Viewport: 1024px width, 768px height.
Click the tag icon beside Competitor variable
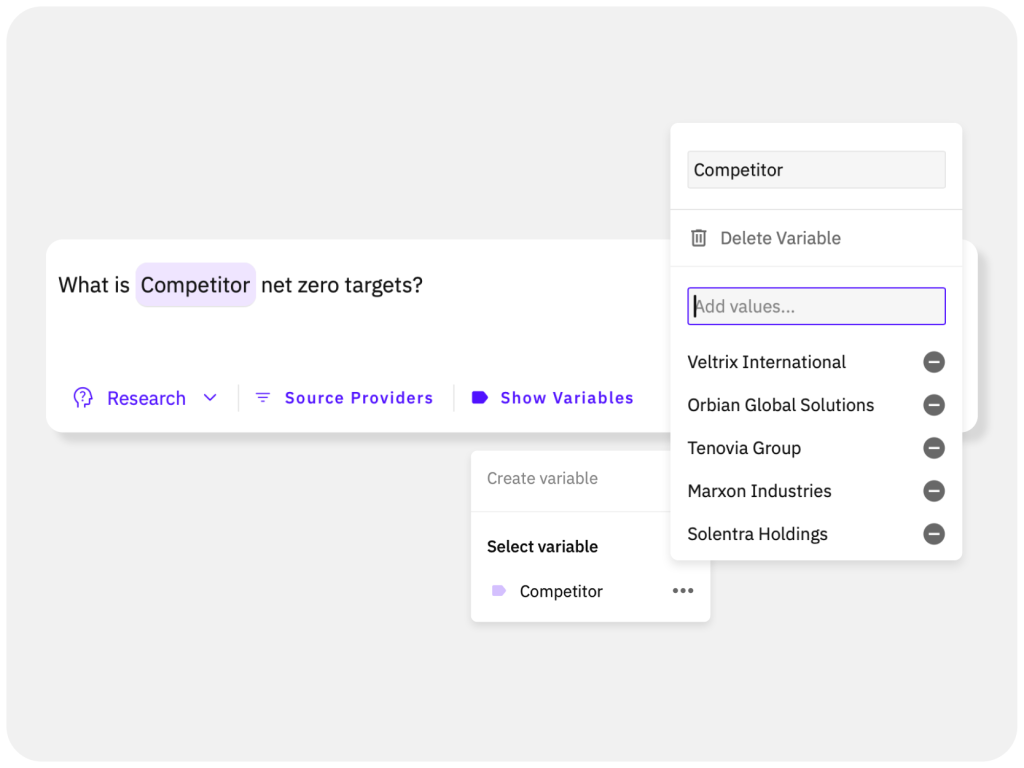(498, 591)
